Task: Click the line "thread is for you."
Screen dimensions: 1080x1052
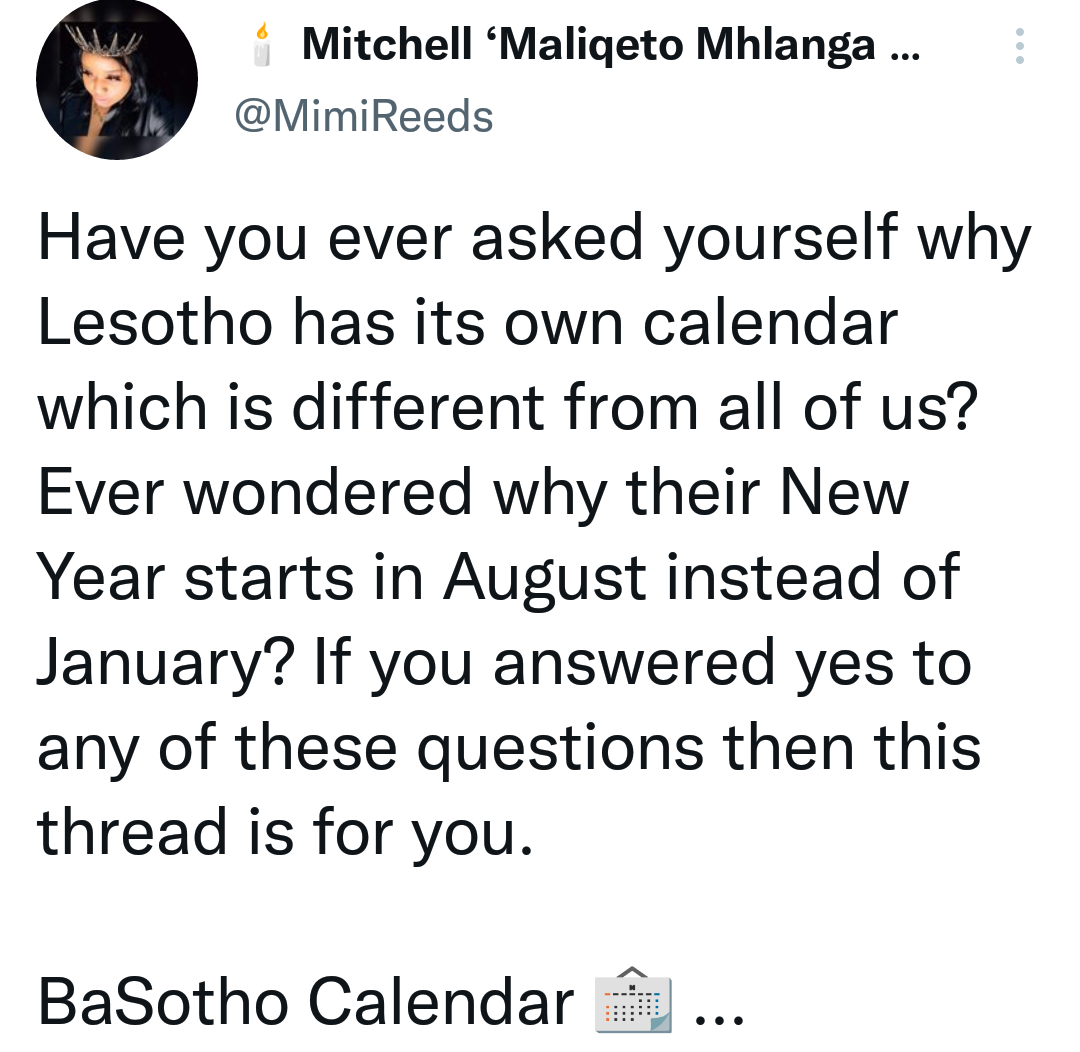Action: [285, 834]
